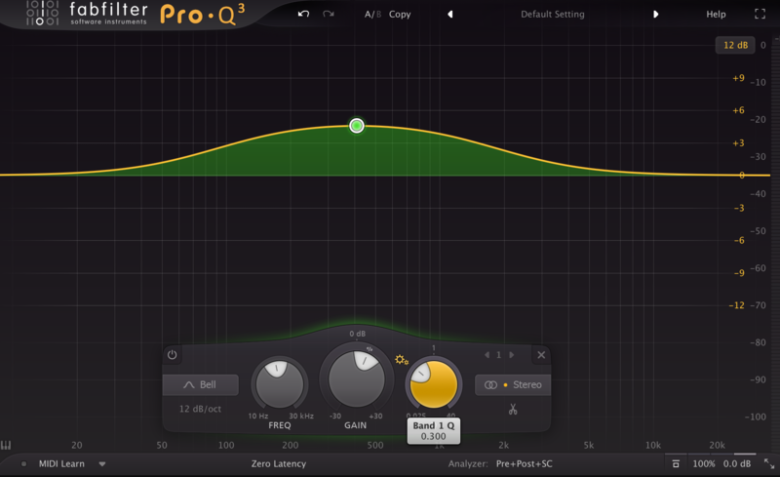Screen dimensions: 780x477
Task: Click the stereo linked-circles icon
Action: pyautogui.click(x=490, y=385)
